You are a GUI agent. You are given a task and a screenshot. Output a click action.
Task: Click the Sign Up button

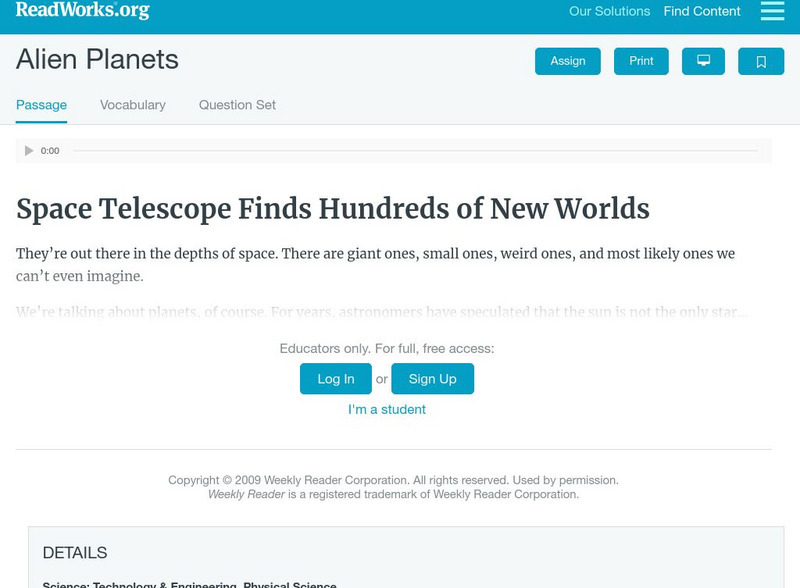click(x=432, y=379)
